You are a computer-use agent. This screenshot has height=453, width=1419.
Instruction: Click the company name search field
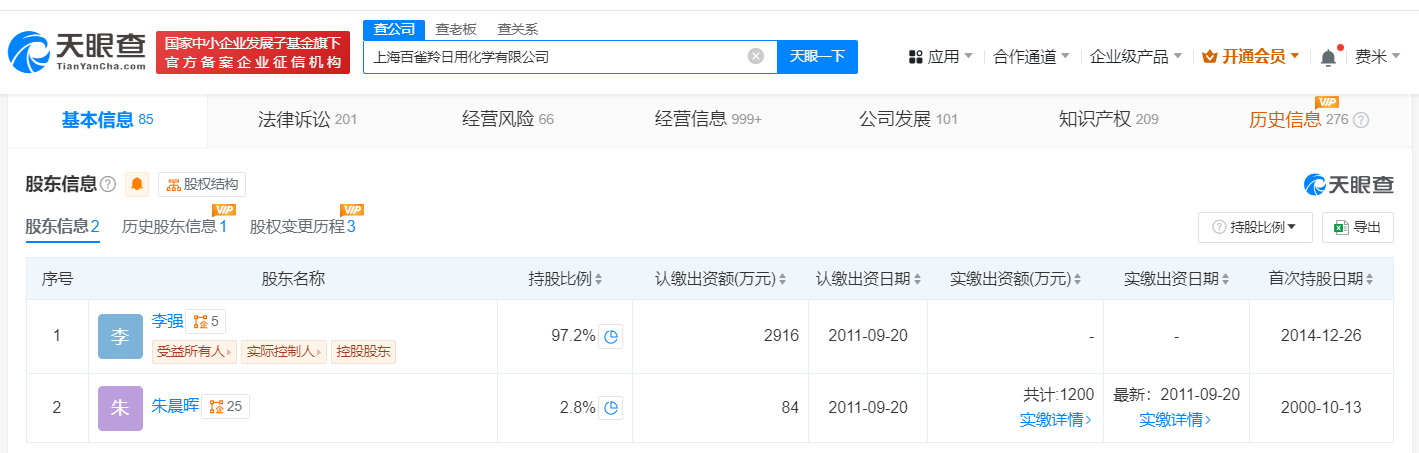(555, 57)
